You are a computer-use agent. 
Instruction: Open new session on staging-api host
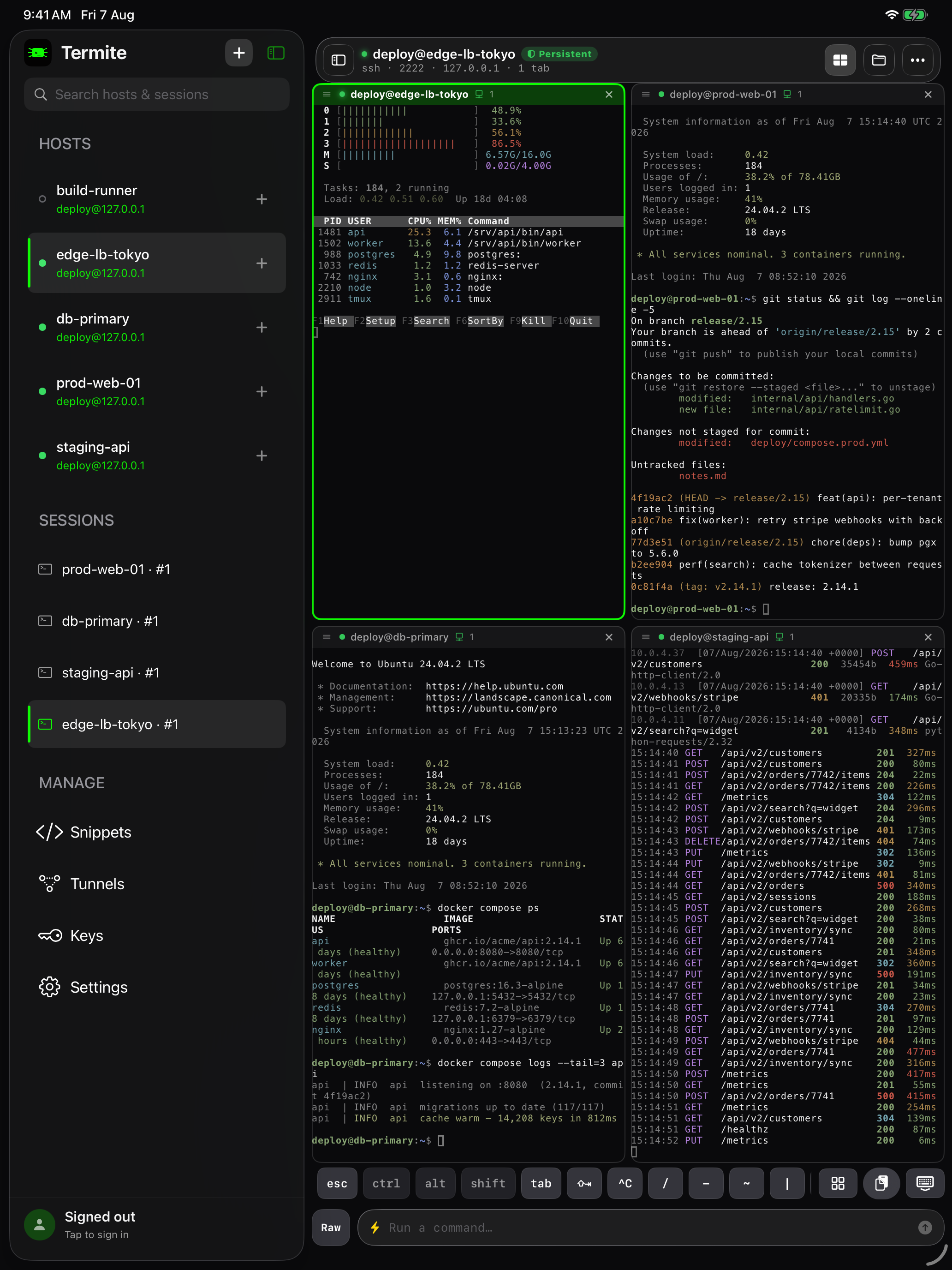(x=262, y=456)
